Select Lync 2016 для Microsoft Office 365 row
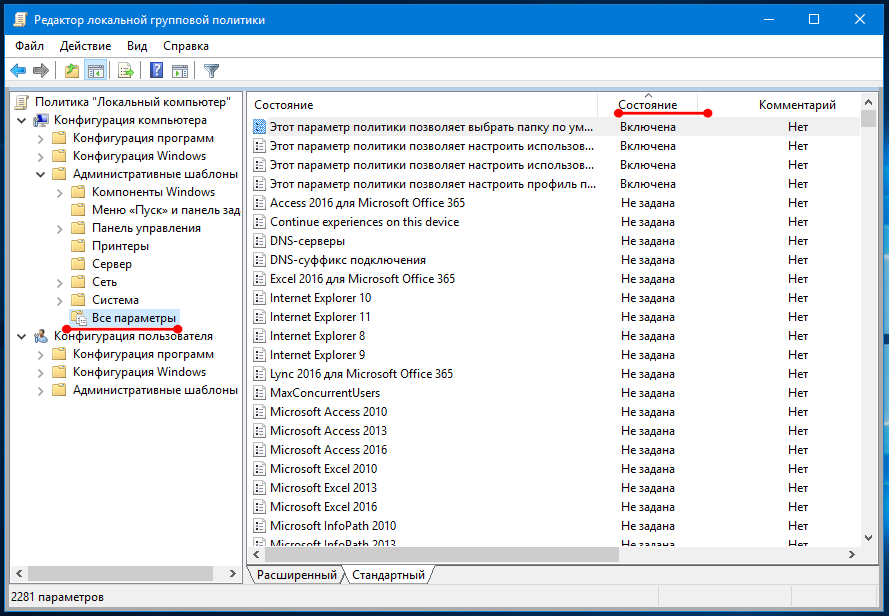The width and height of the screenshot is (889, 616). (x=361, y=374)
